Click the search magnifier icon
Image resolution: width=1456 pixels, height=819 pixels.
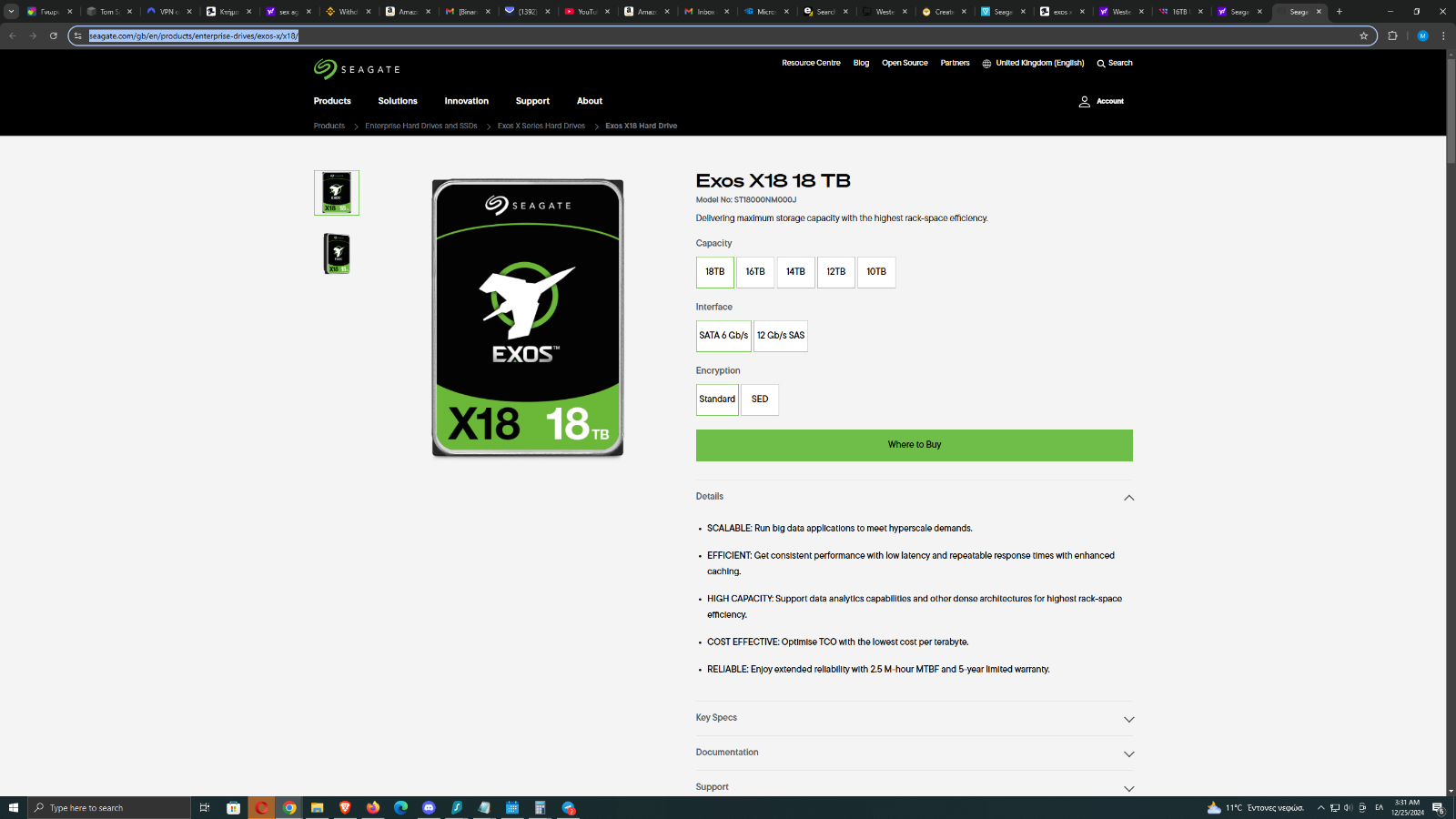pyautogui.click(x=1101, y=64)
